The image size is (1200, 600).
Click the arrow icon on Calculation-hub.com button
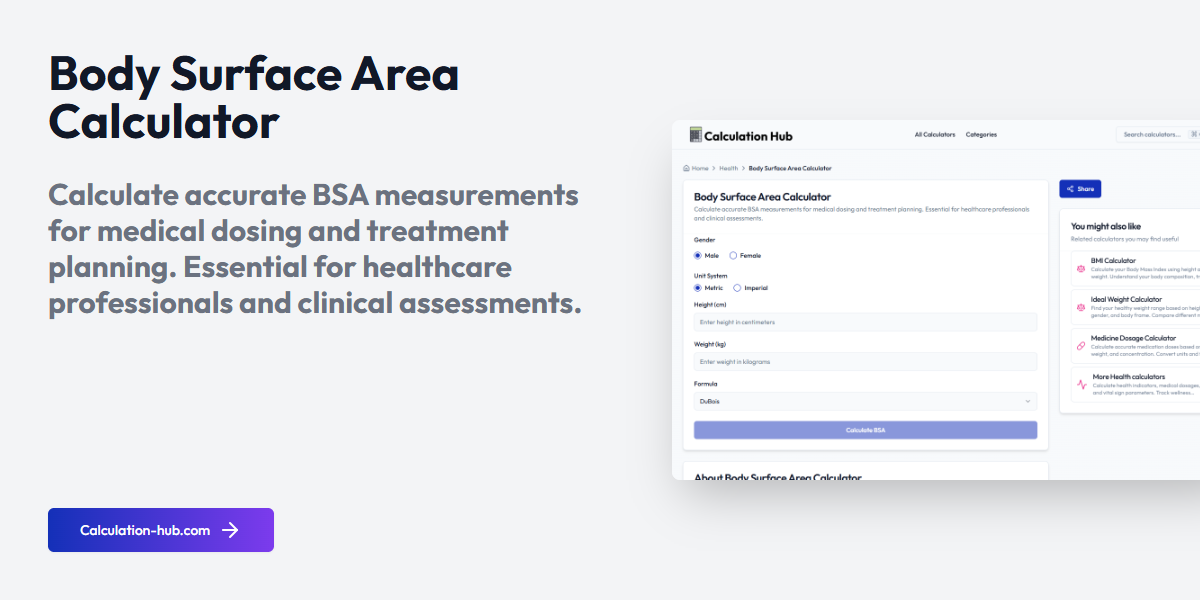point(232,530)
